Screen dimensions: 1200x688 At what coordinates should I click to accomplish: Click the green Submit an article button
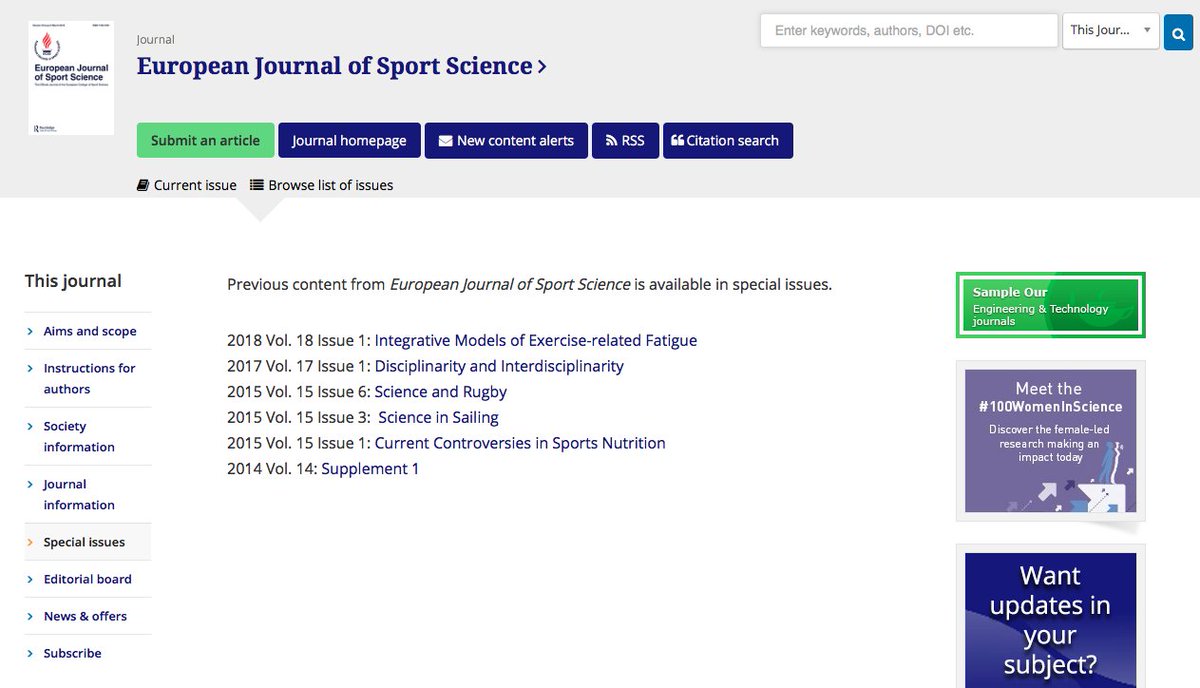pyautogui.click(x=205, y=140)
